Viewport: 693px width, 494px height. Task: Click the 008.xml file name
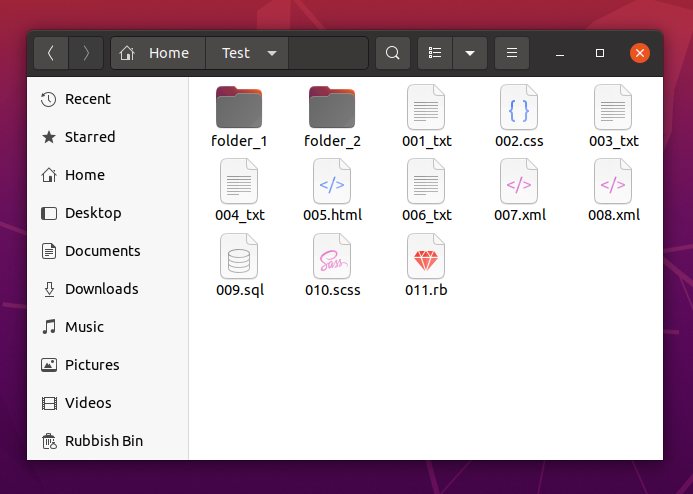614,215
